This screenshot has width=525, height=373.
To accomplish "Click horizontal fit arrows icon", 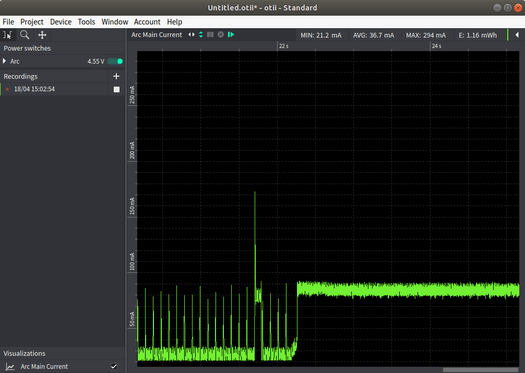I will (x=192, y=34).
